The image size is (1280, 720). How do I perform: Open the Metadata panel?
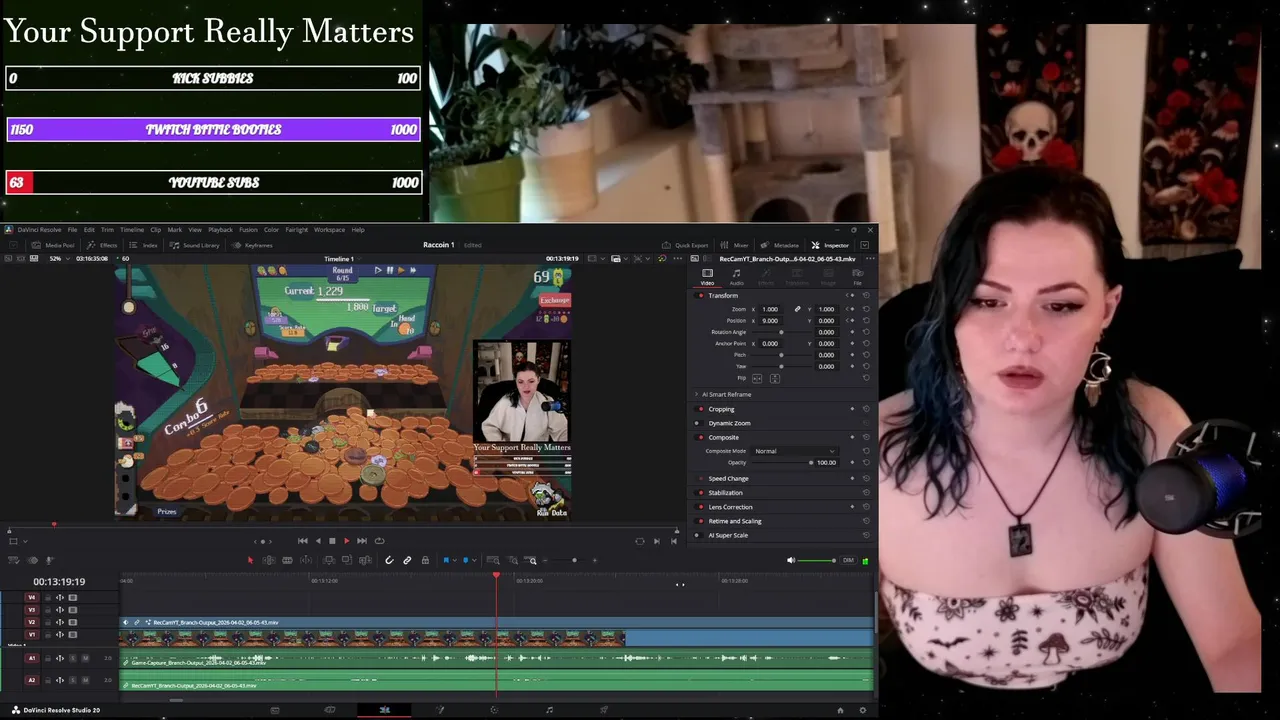tap(781, 245)
